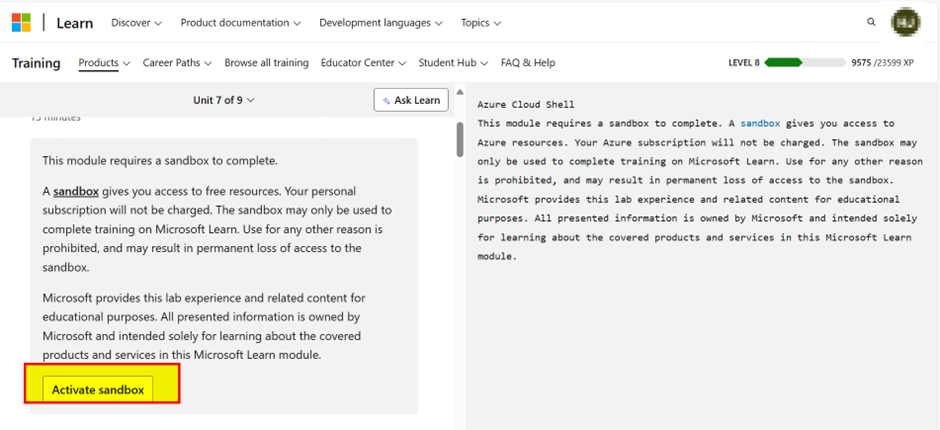Screen dimensions: 940x430
Task: Open the user profile avatar
Action: point(905,22)
